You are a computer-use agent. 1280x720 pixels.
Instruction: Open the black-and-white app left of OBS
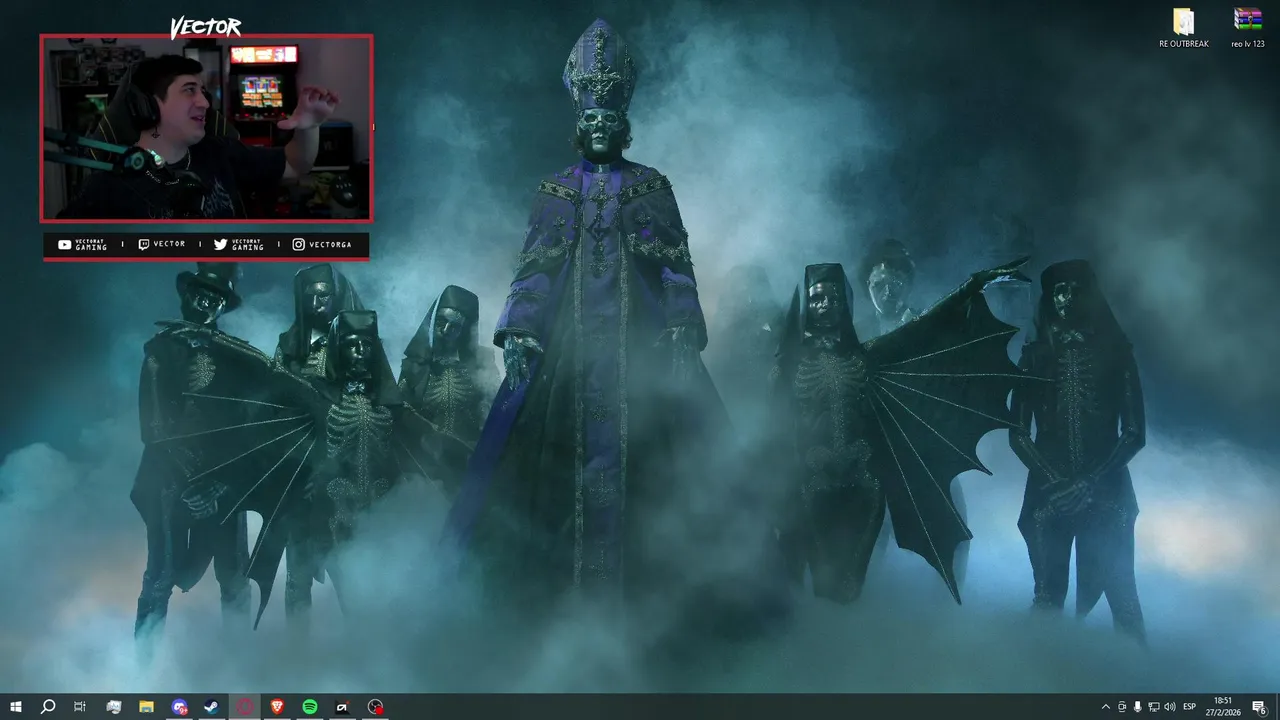342,707
